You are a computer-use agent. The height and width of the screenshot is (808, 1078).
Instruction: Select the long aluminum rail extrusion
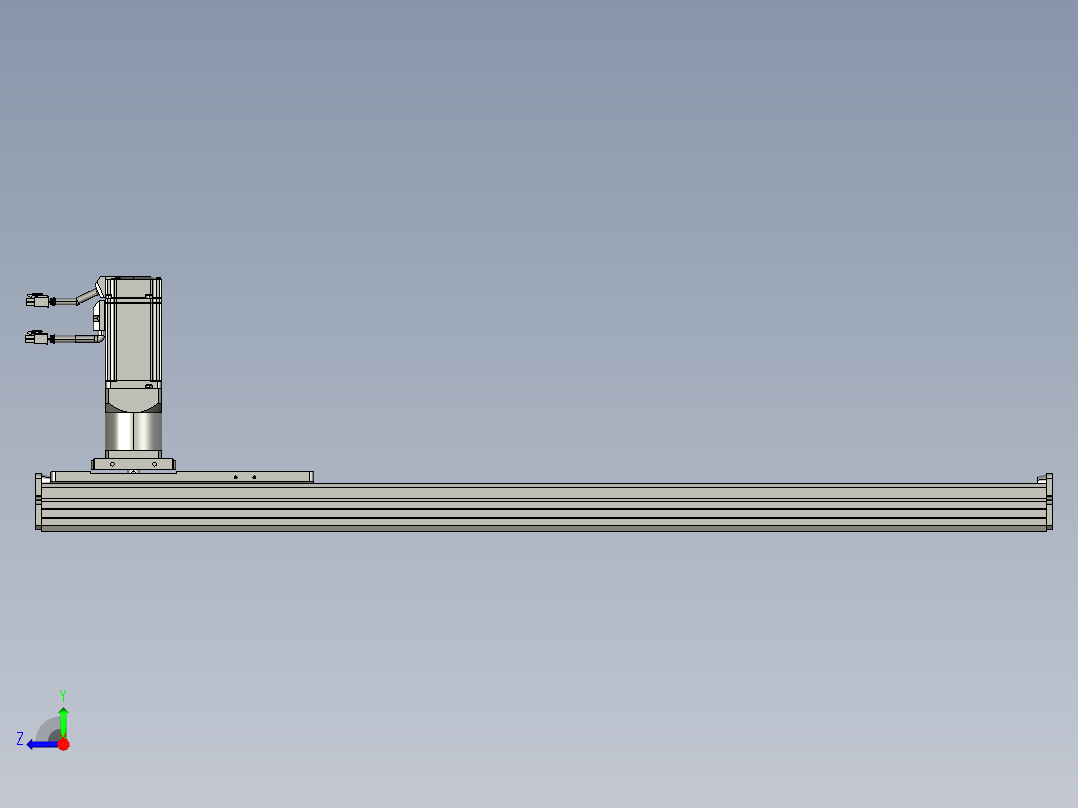pyautogui.click(x=543, y=507)
